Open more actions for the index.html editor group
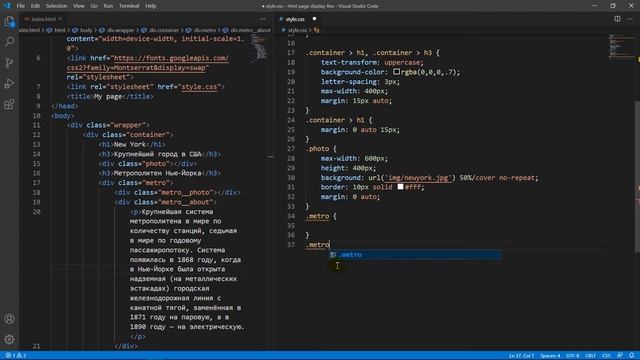This screenshot has width=640, height=360. [x=263, y=19]
